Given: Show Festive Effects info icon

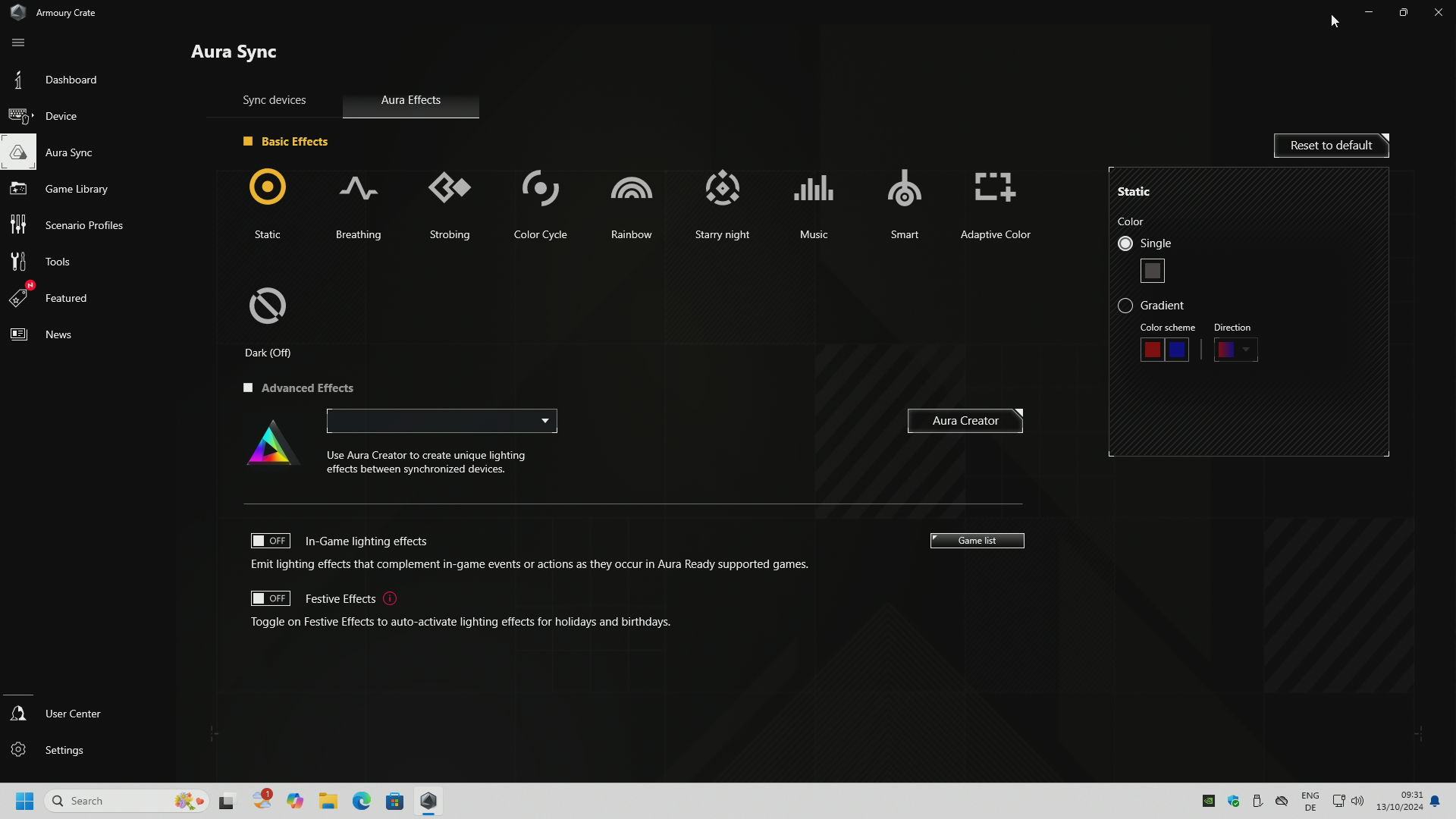Looking at the screenshot, I should pyautogui.click(x=390, y=599).
